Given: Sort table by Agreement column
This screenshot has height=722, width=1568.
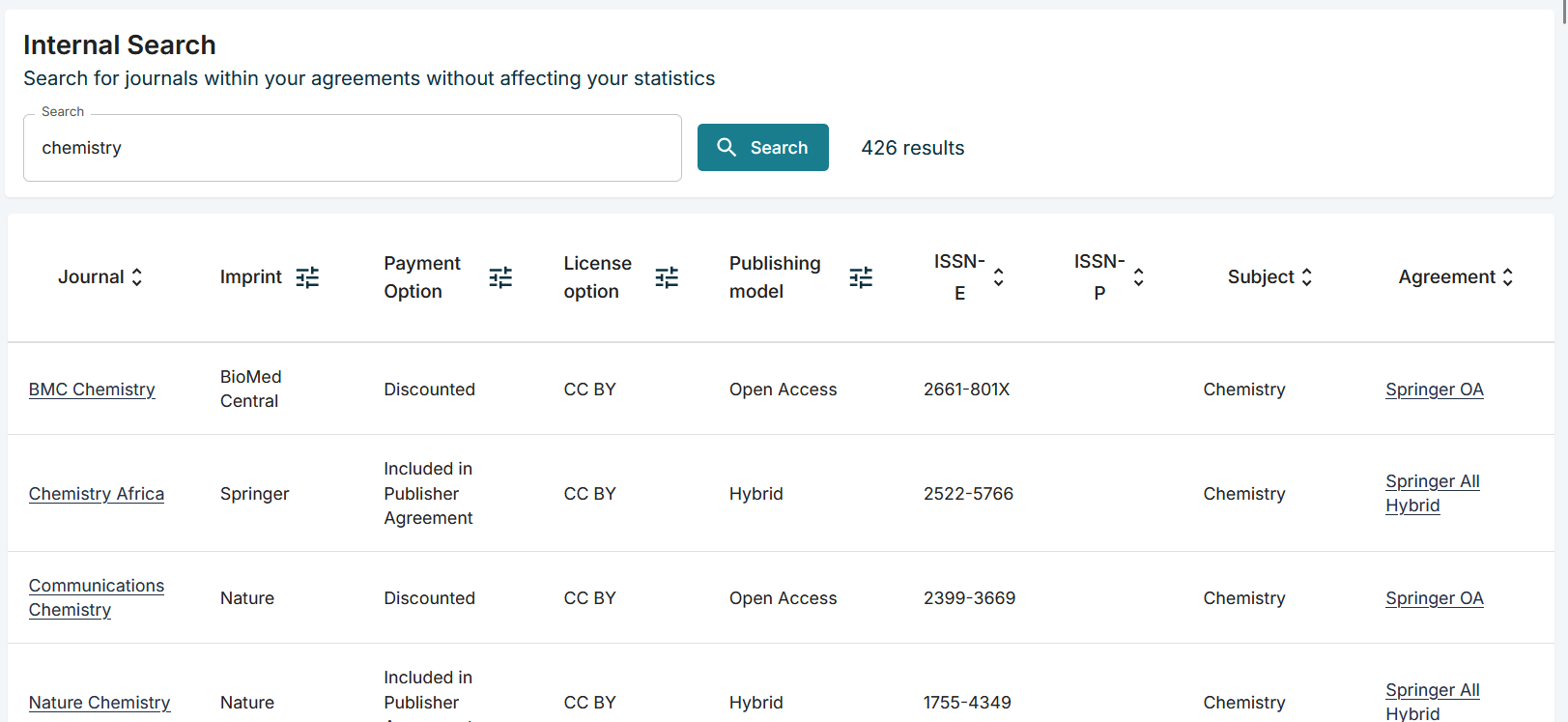Looking at the screenshot, I should (1507, 277).
